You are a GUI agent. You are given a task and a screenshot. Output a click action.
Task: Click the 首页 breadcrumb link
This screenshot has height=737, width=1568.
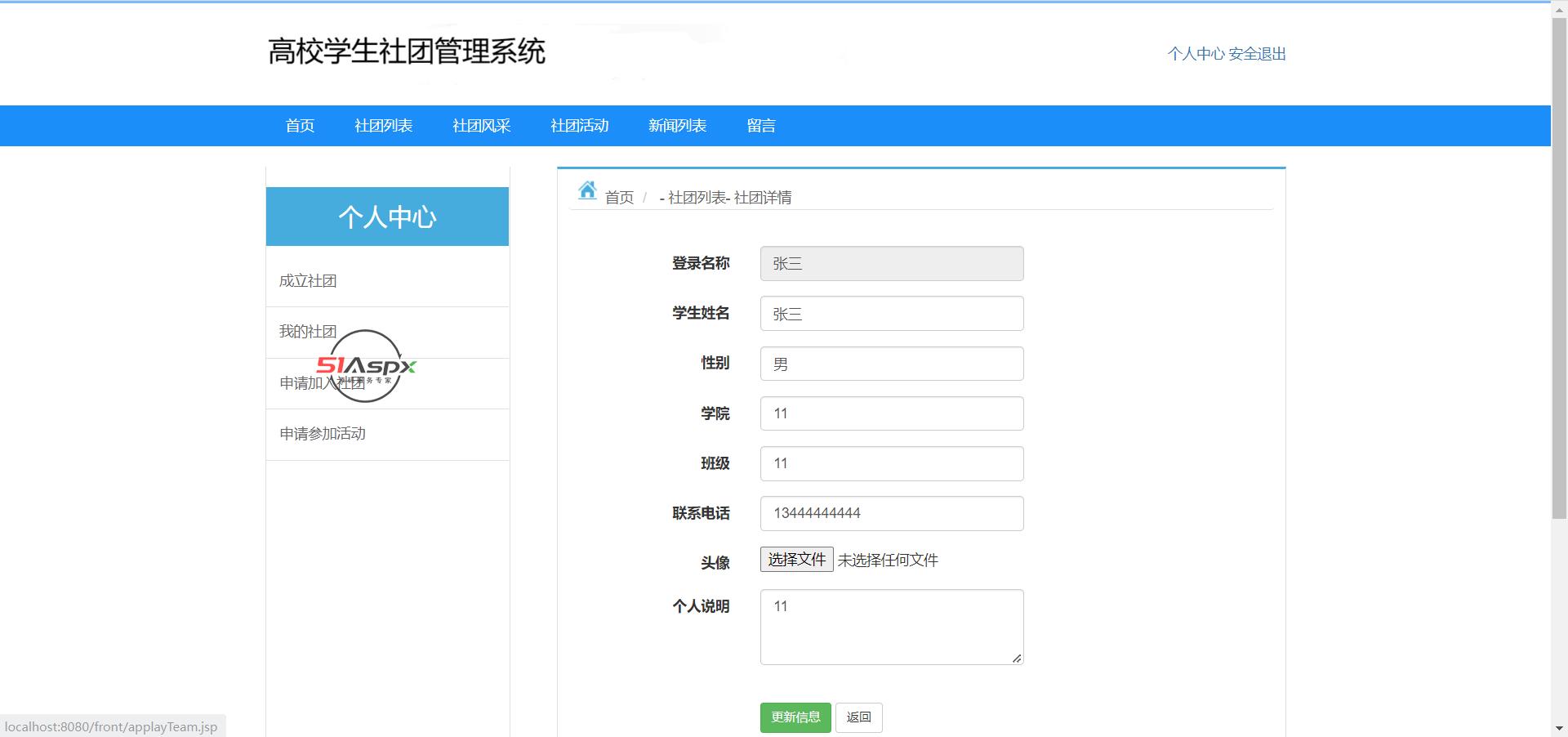619,198
